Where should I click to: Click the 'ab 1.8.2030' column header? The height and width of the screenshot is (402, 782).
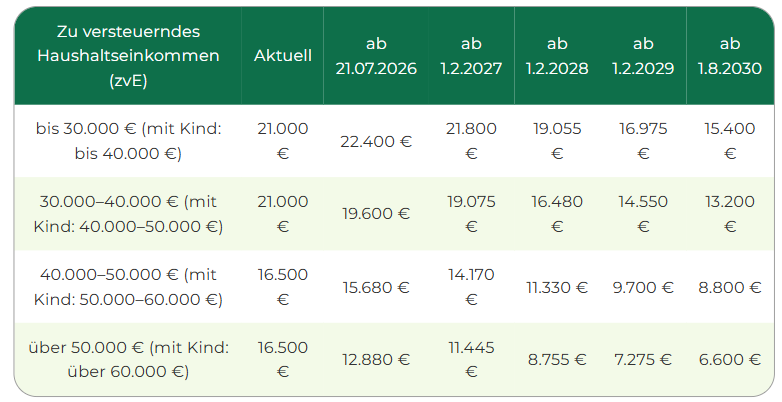[730, 56]
